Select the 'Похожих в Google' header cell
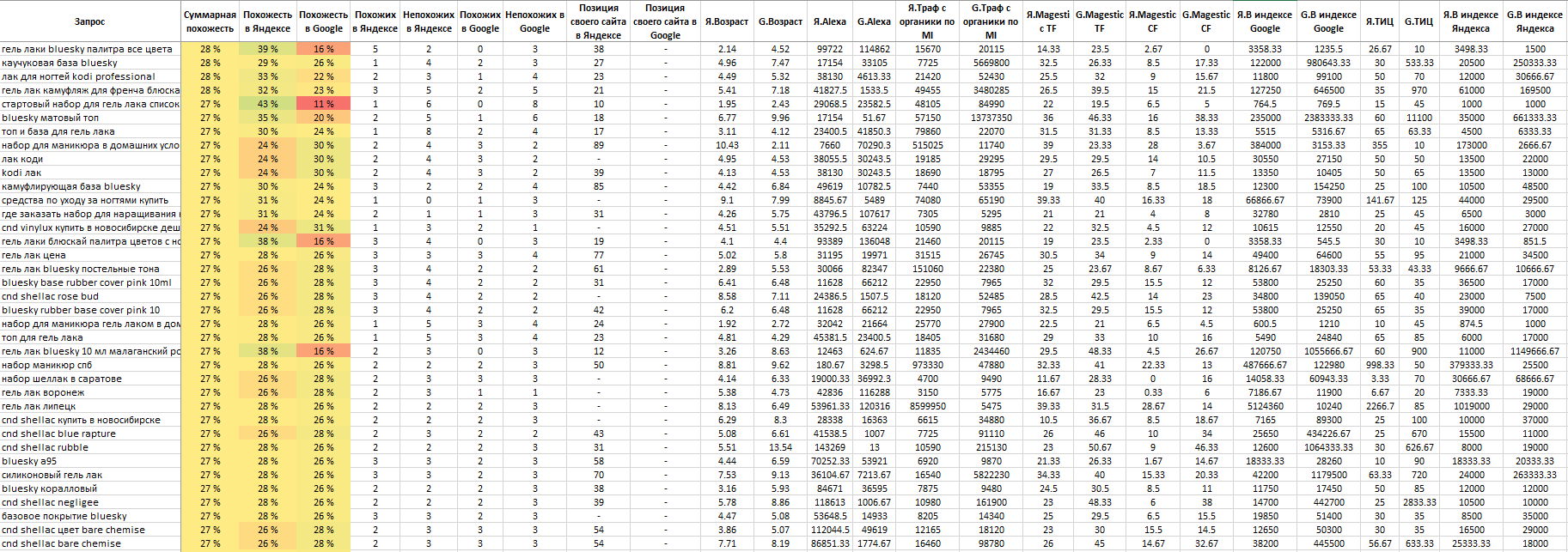 click(480, 21)
